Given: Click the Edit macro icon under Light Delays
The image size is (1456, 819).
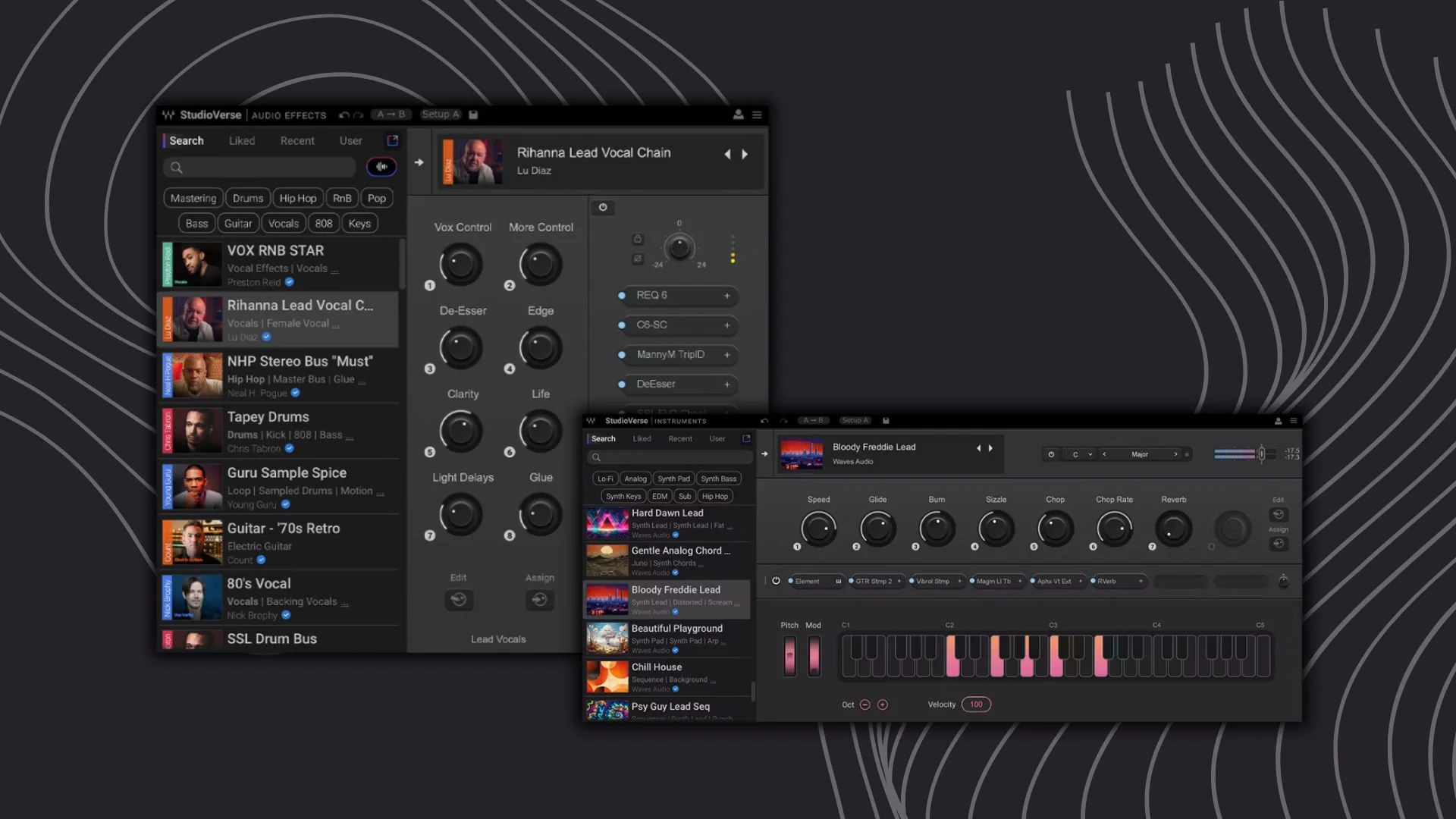Looking at the screenshot, I should tap(459, 600).
